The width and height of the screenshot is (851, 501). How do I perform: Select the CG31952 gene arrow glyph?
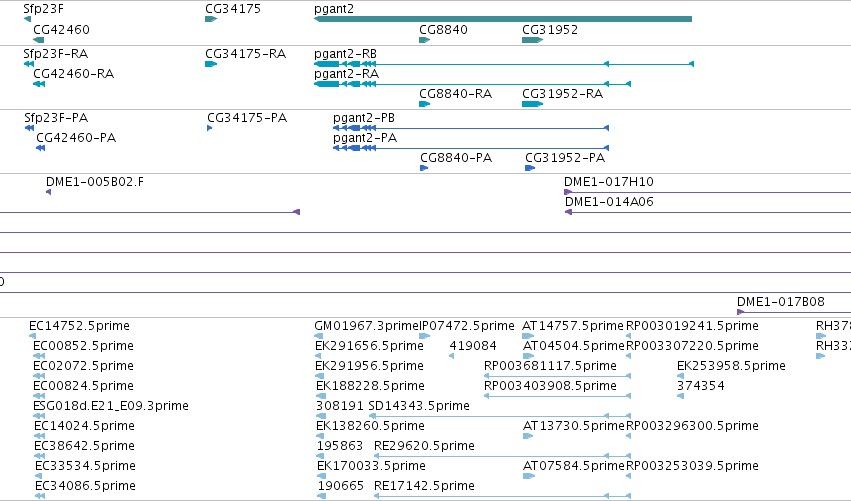pyautogui.click(x=532, y=40)
